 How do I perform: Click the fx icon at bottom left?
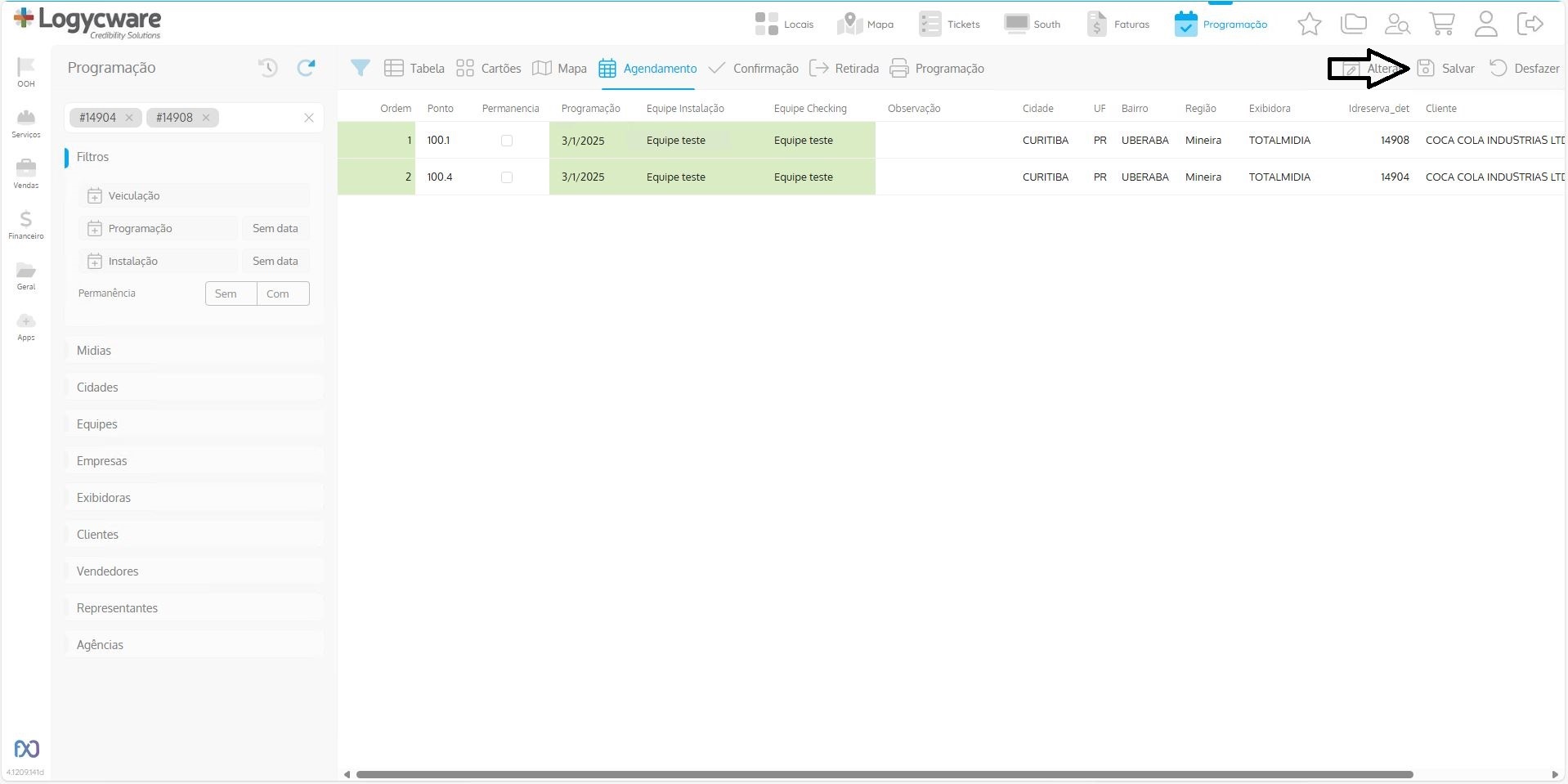click(26, 749)
